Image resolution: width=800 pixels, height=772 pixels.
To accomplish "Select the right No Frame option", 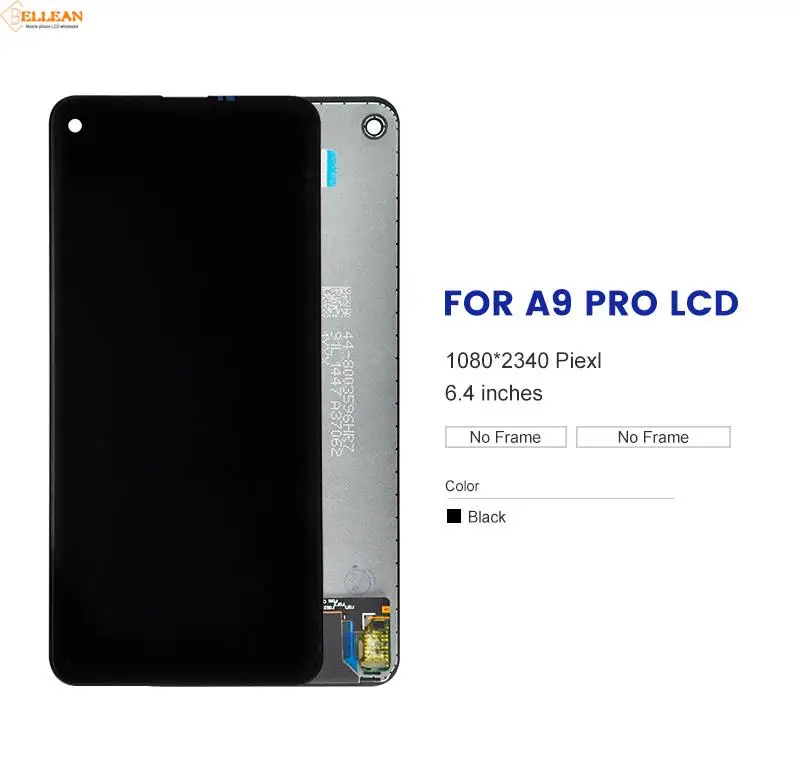I will [653, 437].
